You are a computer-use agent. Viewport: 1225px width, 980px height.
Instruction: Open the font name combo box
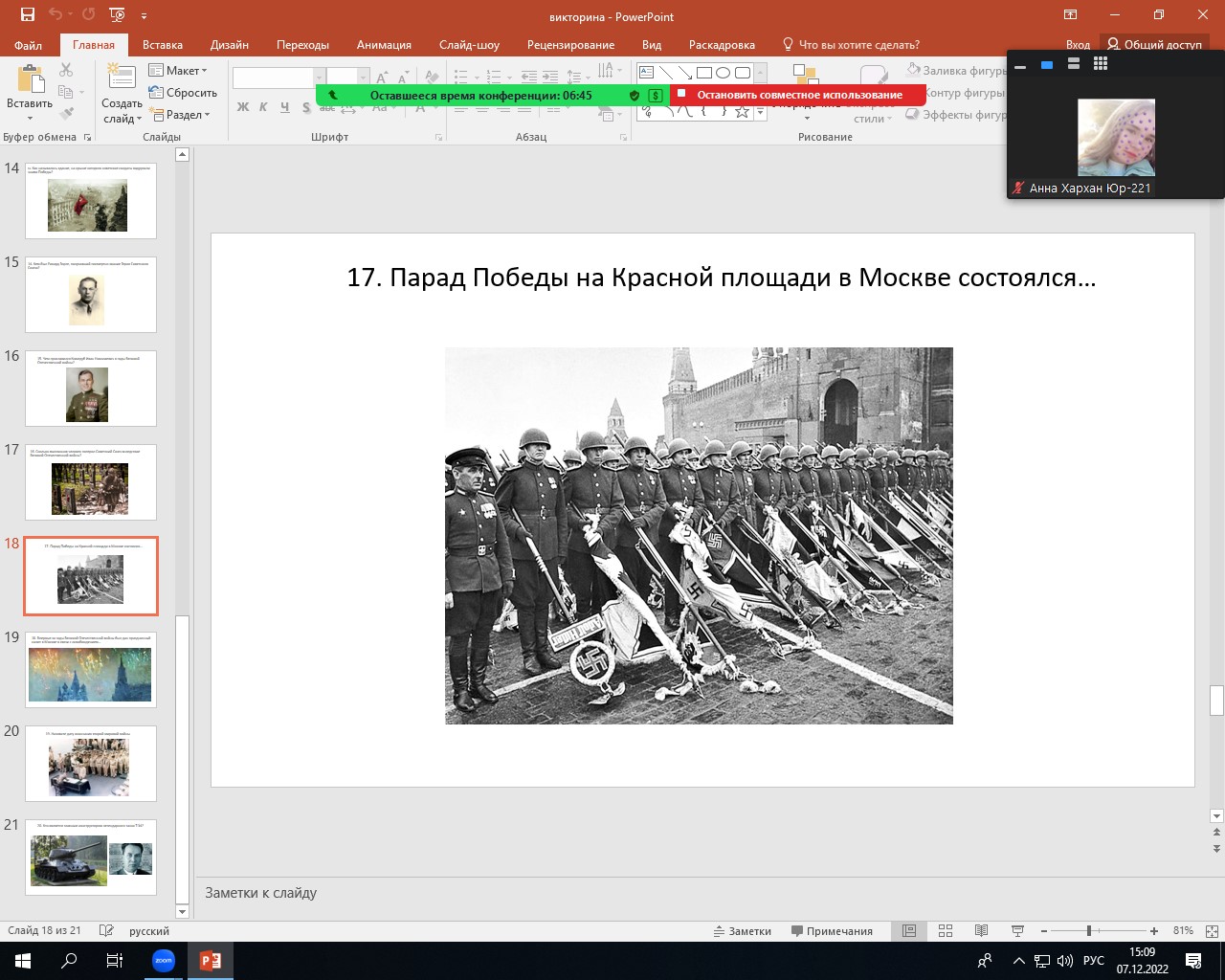tap(278, 78)
